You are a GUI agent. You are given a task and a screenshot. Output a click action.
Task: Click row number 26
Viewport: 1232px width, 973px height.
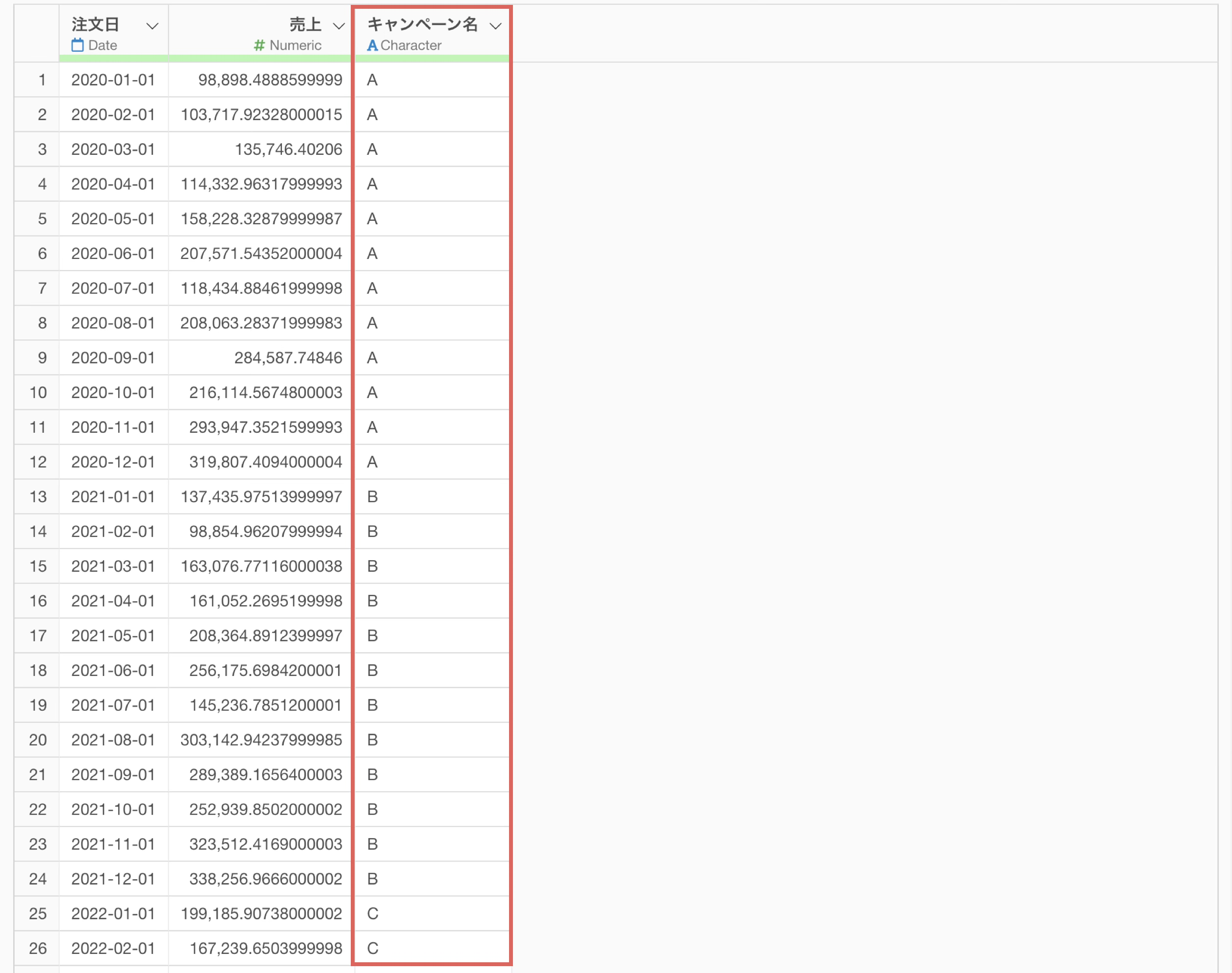[x=38, y=949]
